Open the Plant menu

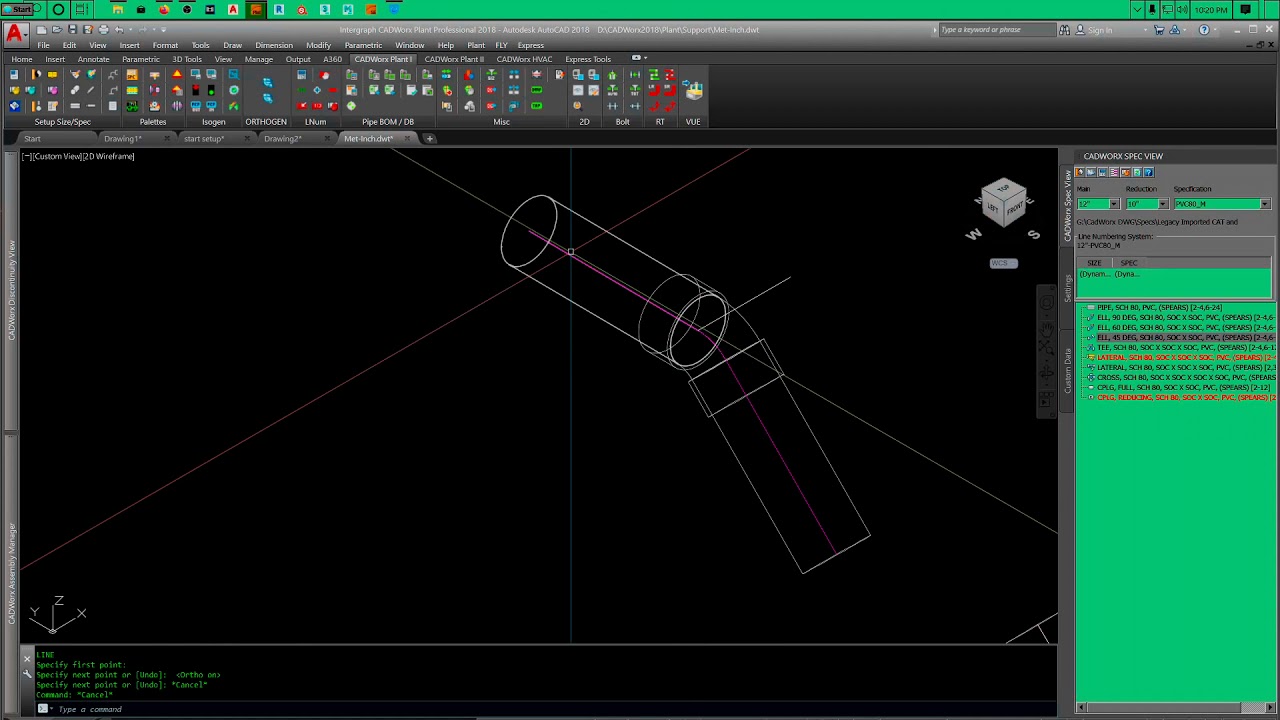(476, 45)
